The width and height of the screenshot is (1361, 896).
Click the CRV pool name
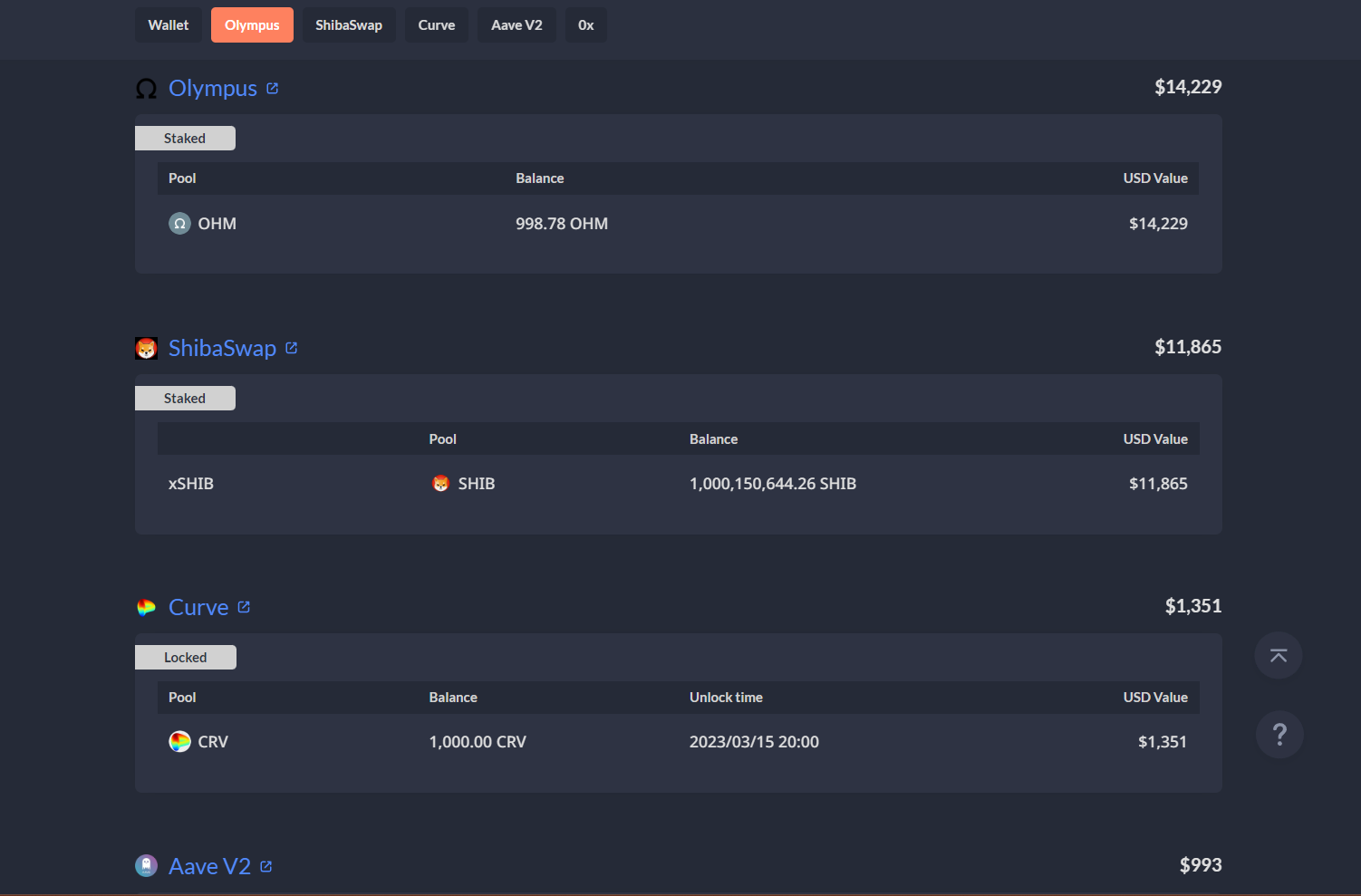pos(213,742)
